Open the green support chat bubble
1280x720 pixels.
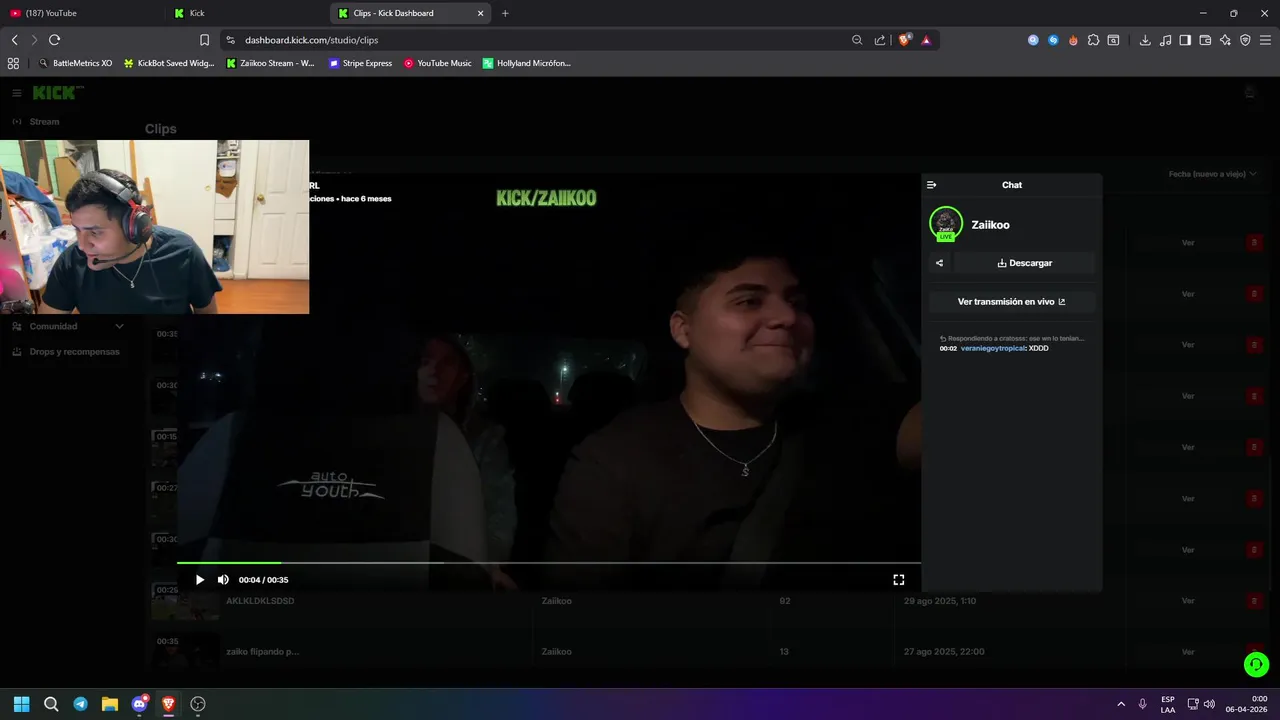1256,664
